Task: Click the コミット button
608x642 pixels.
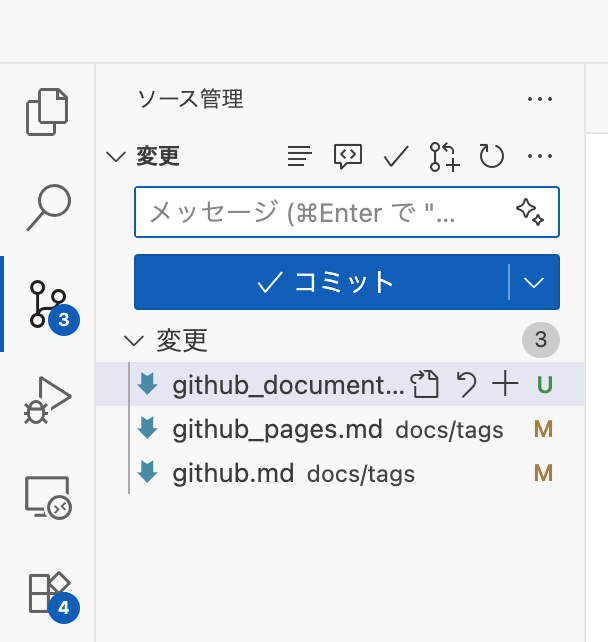Action: 321,282
